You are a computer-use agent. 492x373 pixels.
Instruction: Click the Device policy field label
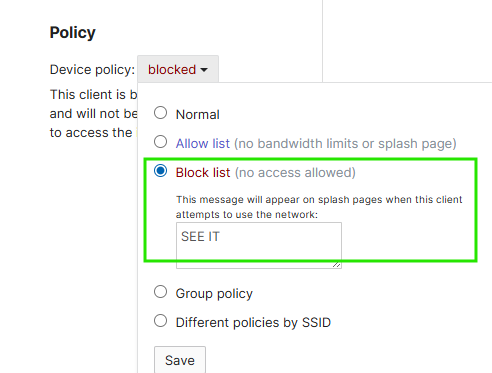92,70
